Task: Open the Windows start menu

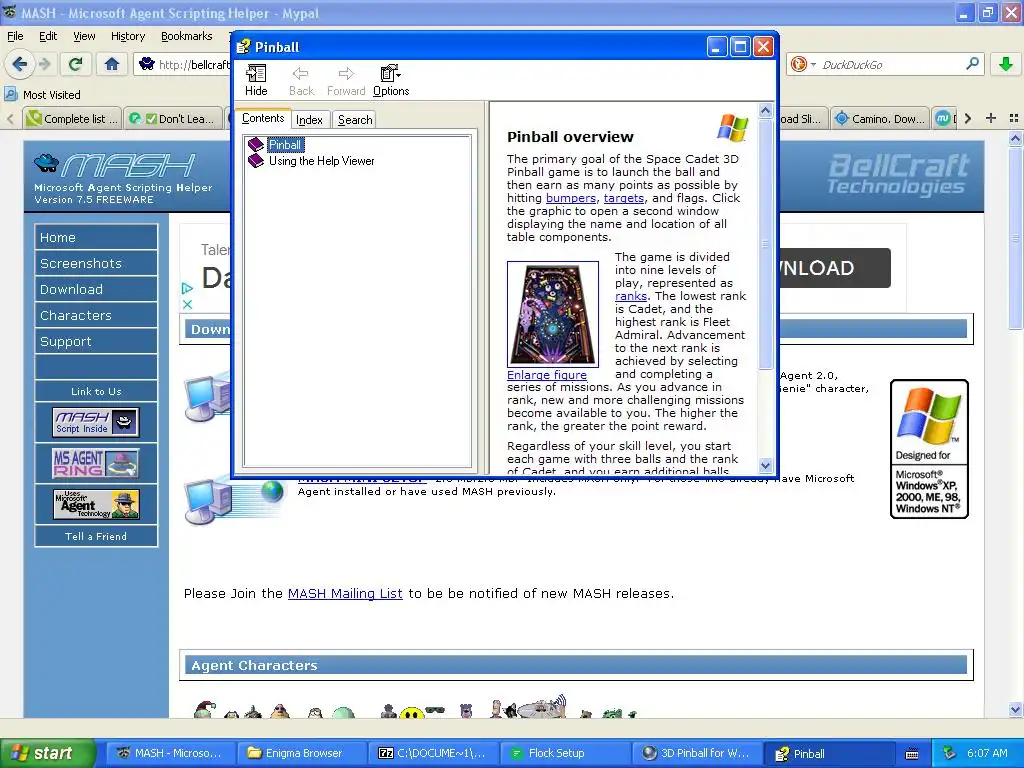Action: (48, 753)
